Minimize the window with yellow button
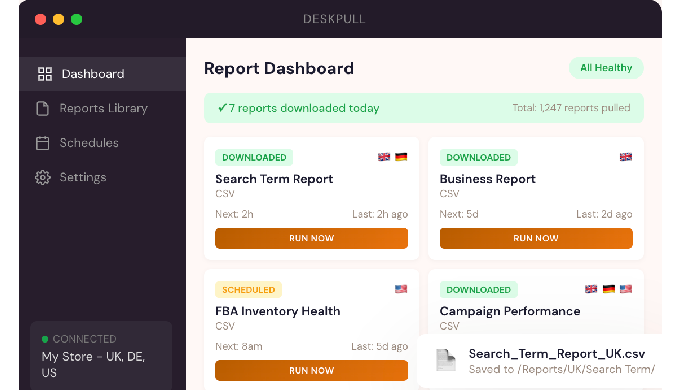 pos(59,20)
